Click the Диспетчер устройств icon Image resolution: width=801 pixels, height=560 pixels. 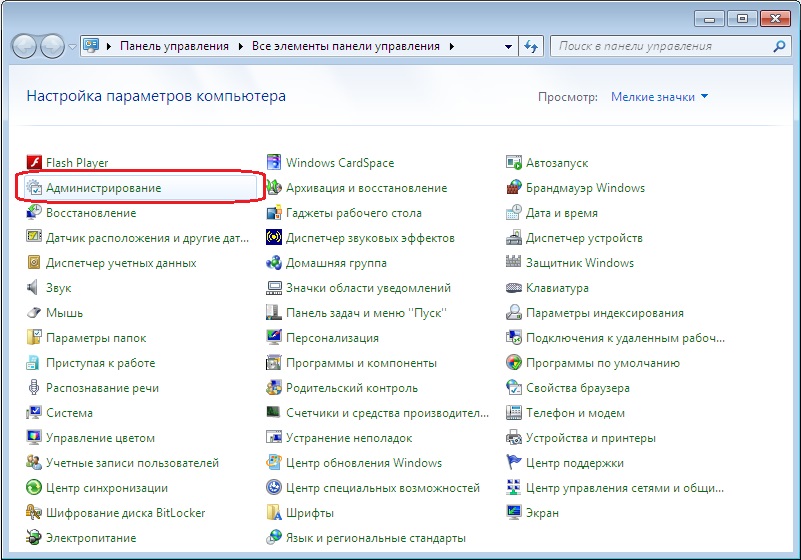tap(514, 238)
